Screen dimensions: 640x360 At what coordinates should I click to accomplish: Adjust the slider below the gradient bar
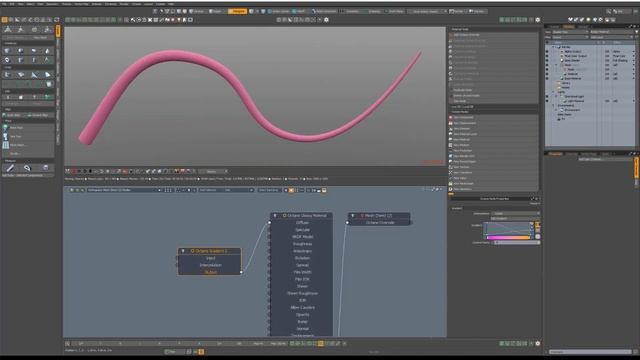[x=516, y=242]
